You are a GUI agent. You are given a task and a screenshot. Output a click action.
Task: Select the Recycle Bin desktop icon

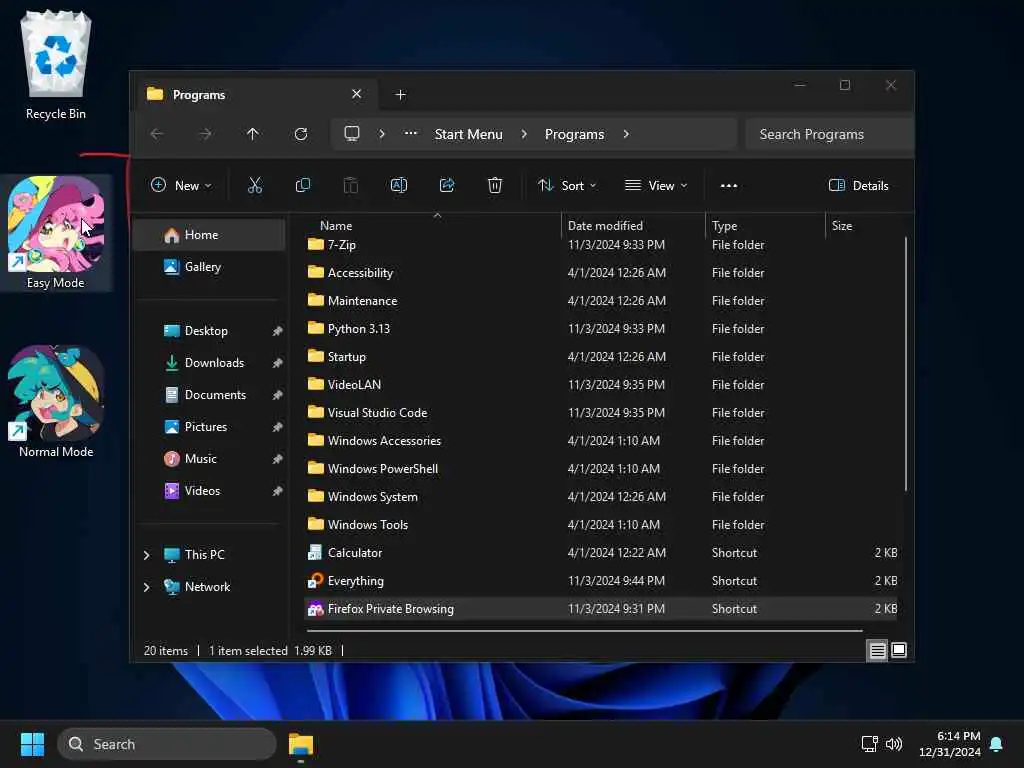56,65
